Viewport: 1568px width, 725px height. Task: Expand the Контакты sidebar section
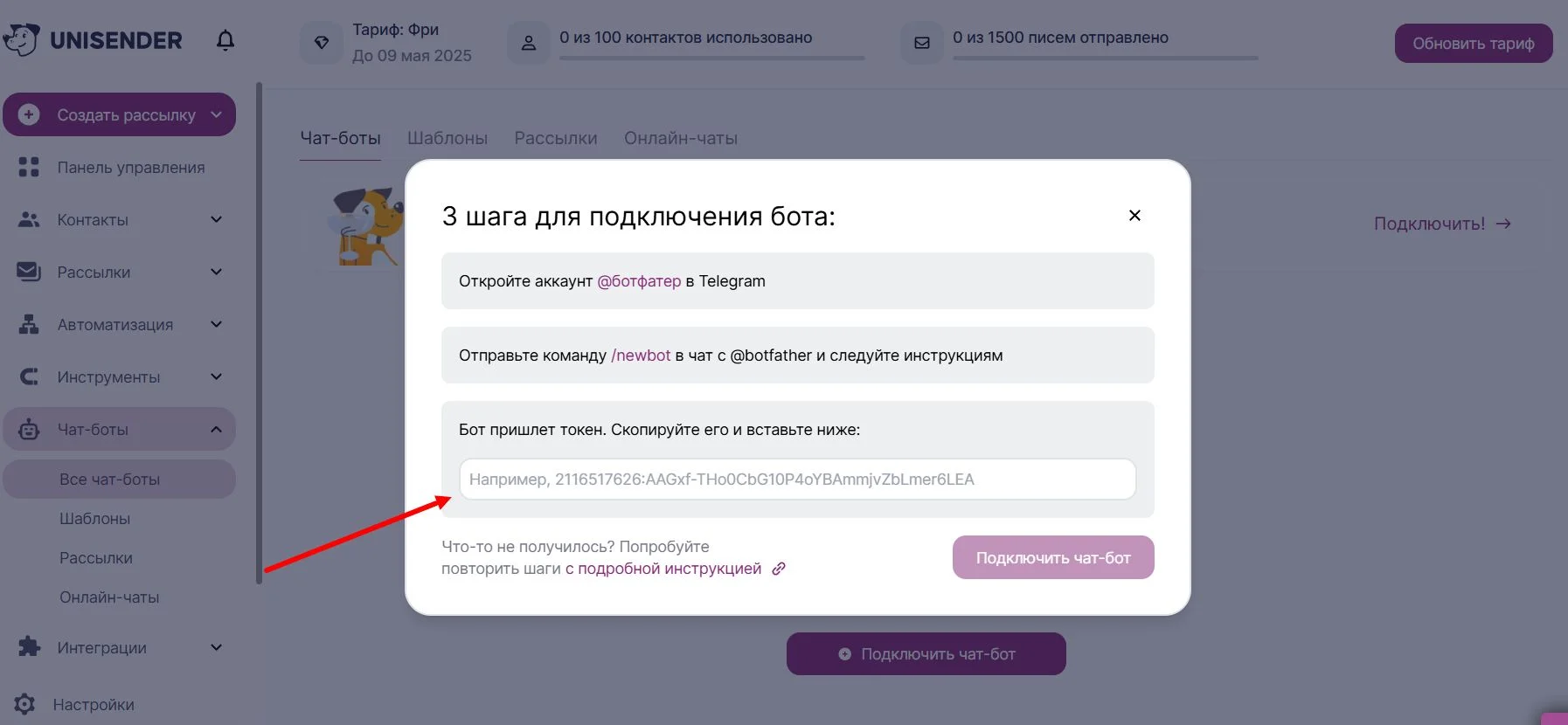click(x=216, y=220)
